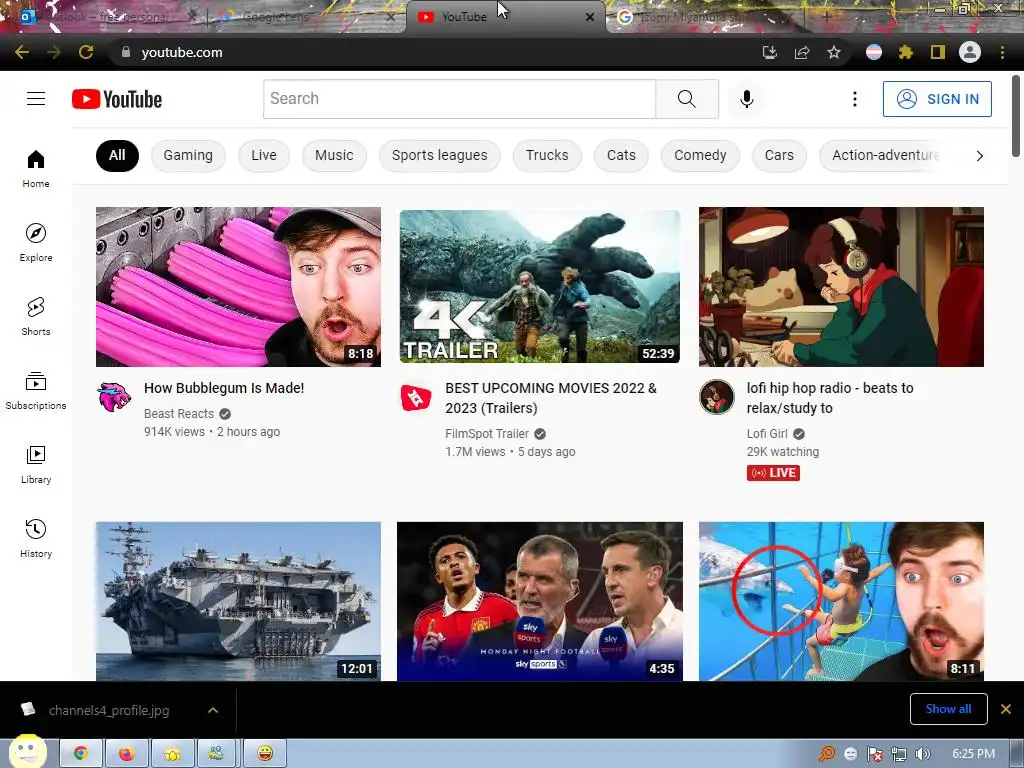Select the Cars filter chip
The image size is (1024, 768).
pyautogui.click(x=779, y=155)
